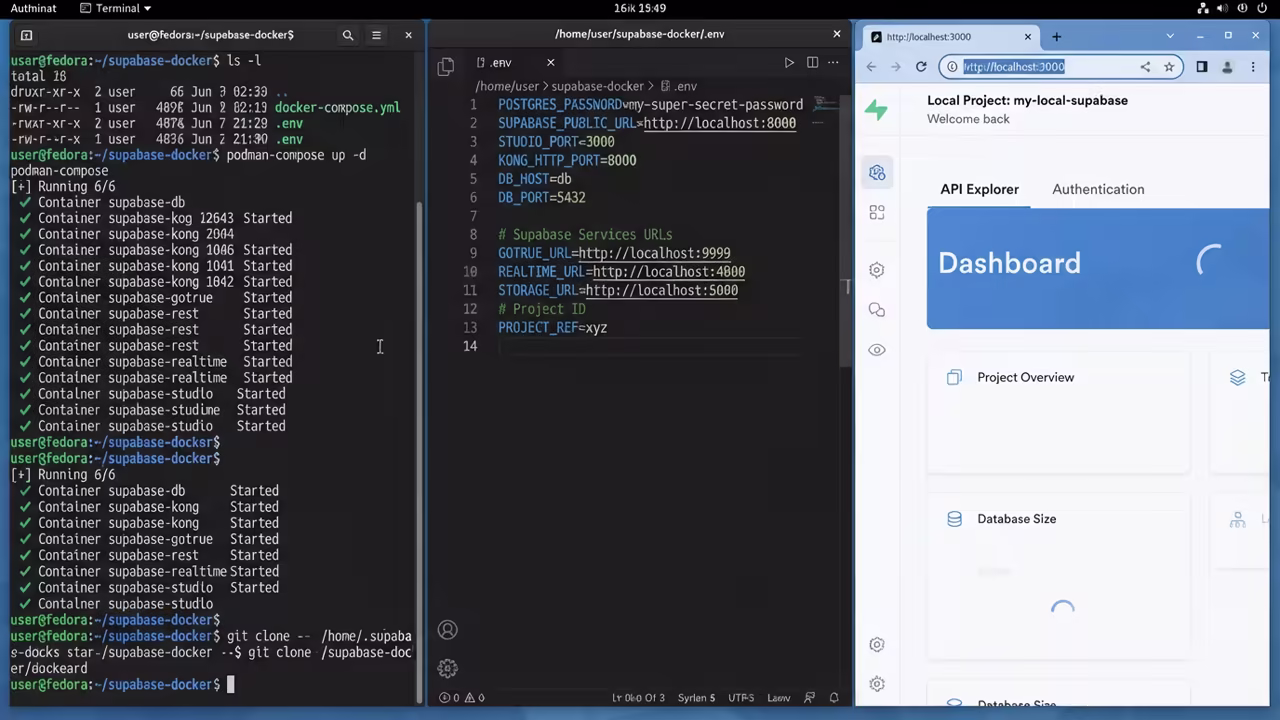The width and height of the screenshot is (1280, 720).
Task: Follow the http://localhost:8000 link in .env
Action: [x=720, y=123]
